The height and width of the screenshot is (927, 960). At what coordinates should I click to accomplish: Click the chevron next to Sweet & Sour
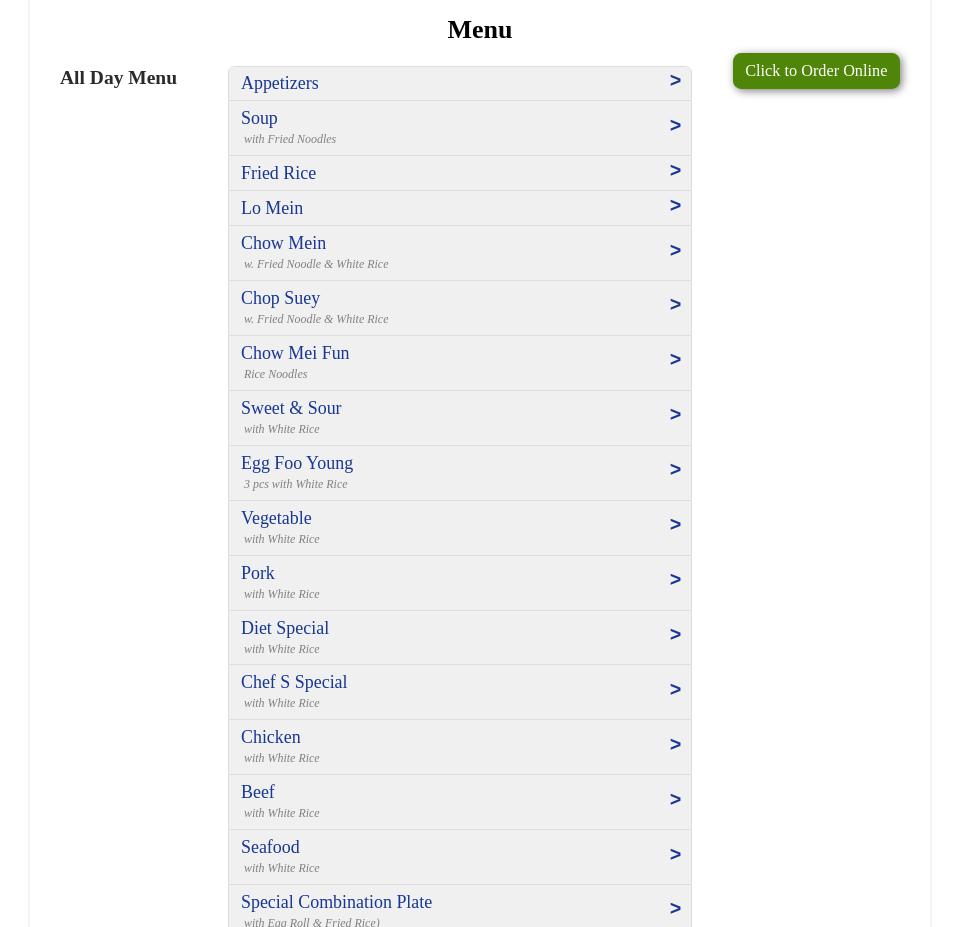click(675, 415)
